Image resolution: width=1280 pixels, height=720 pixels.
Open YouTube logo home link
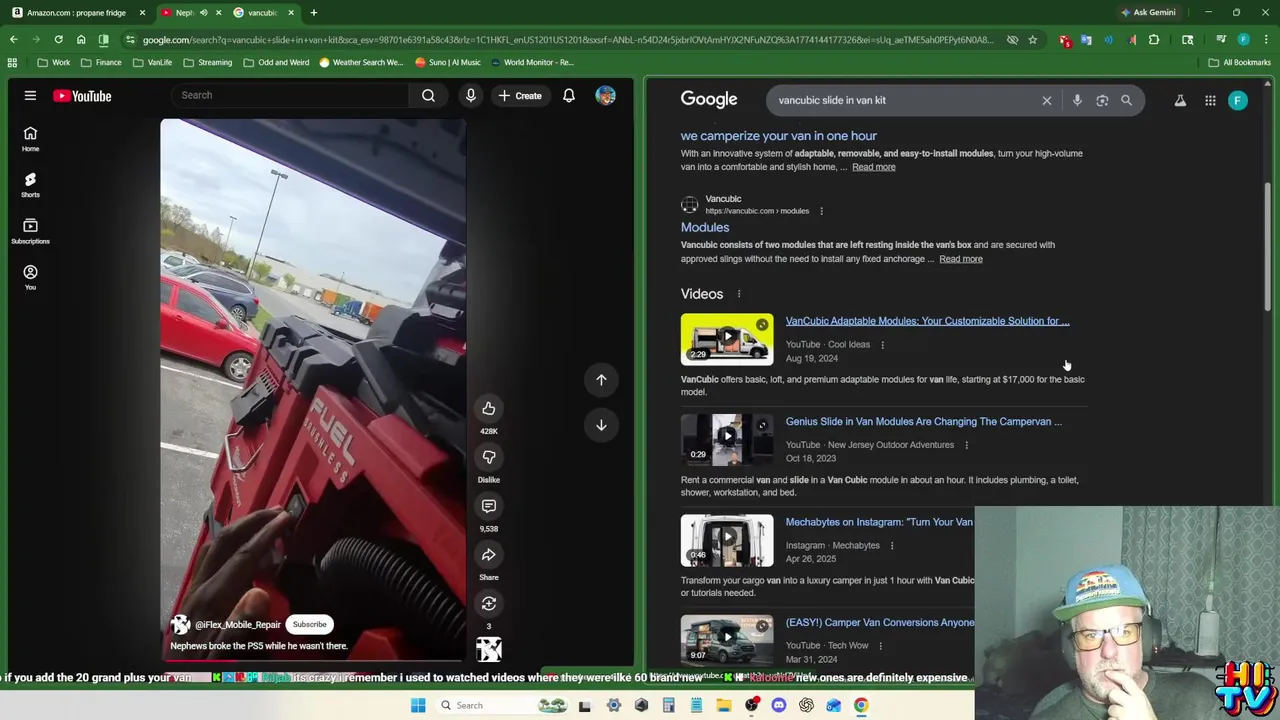point(82,96)
